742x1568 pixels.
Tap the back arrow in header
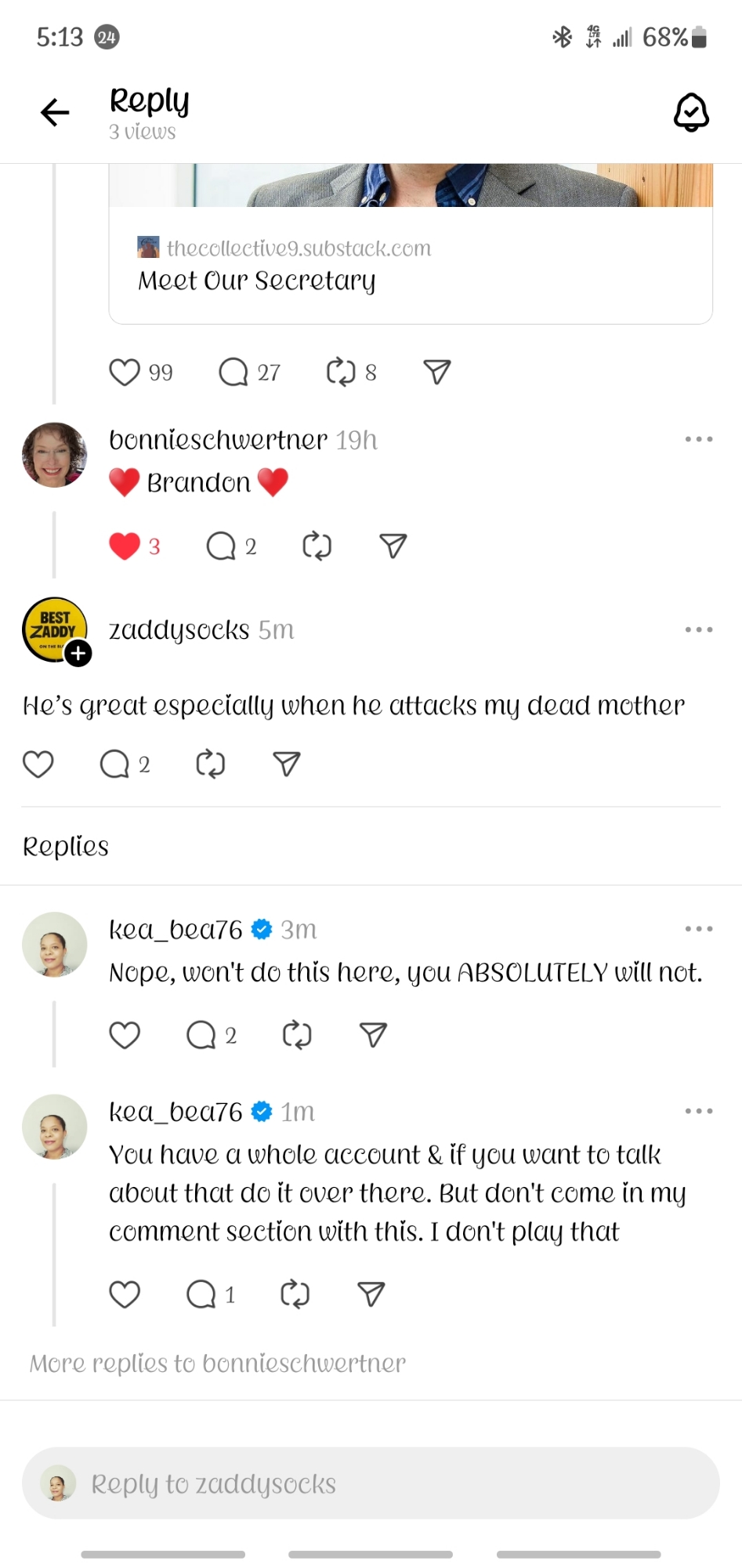tap(55, 113)
